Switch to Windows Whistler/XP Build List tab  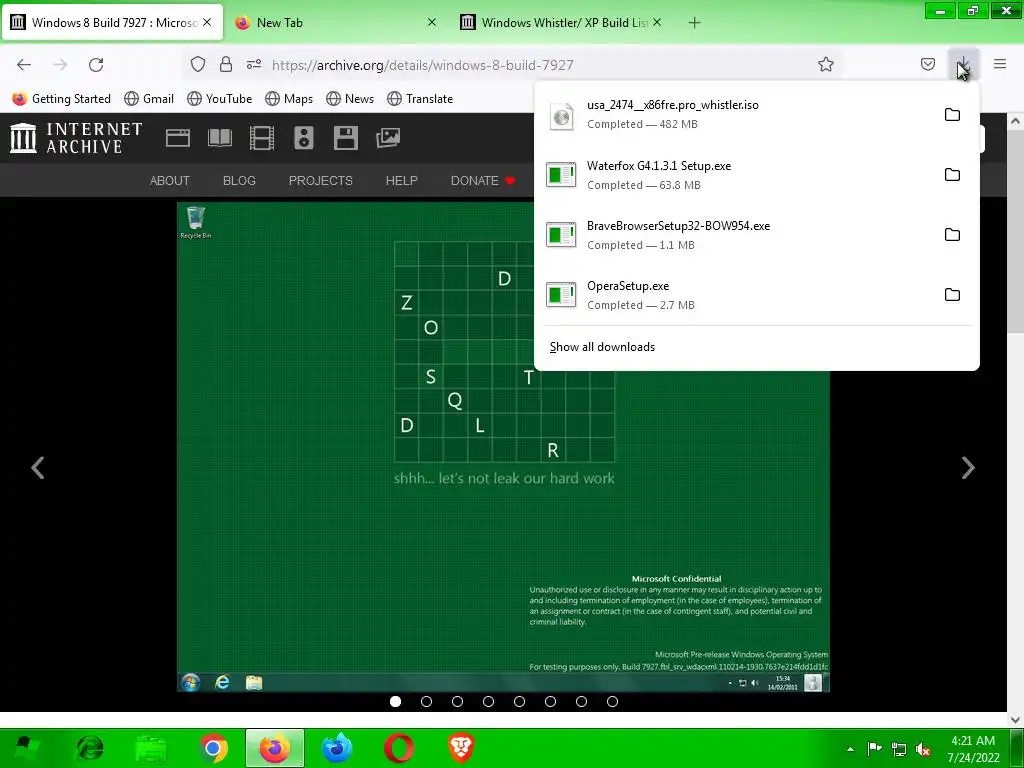(x=564, y=22)
